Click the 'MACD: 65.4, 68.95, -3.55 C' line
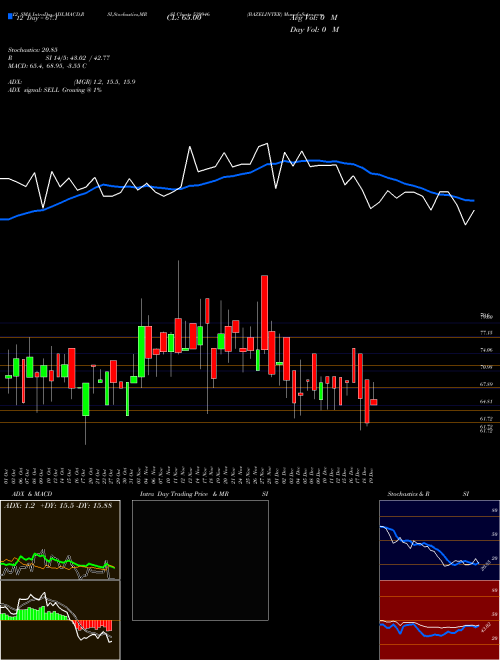The width and height of the screenshot is (500, 660). [x=47, y=66]
